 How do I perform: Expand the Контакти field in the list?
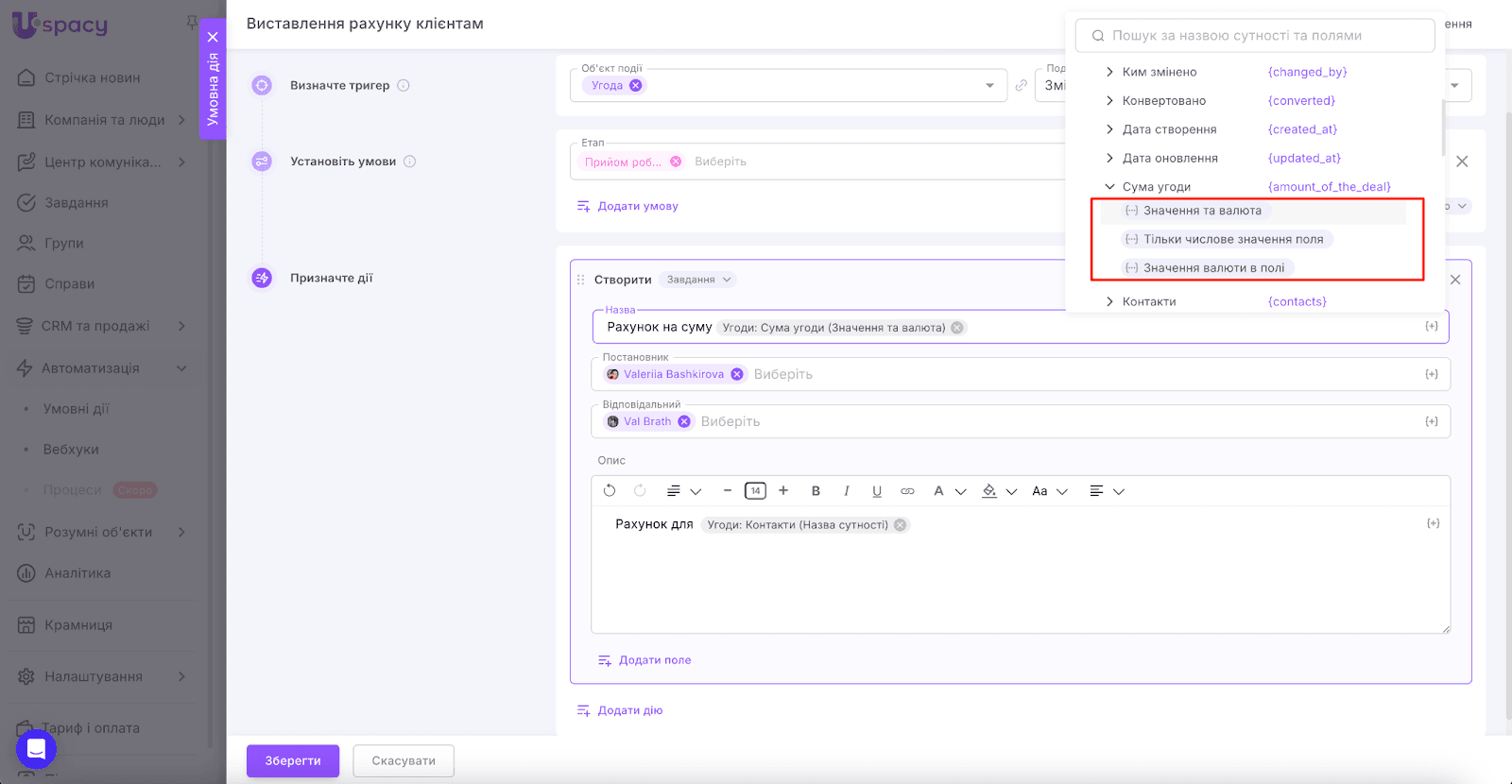coord(1109,301)
